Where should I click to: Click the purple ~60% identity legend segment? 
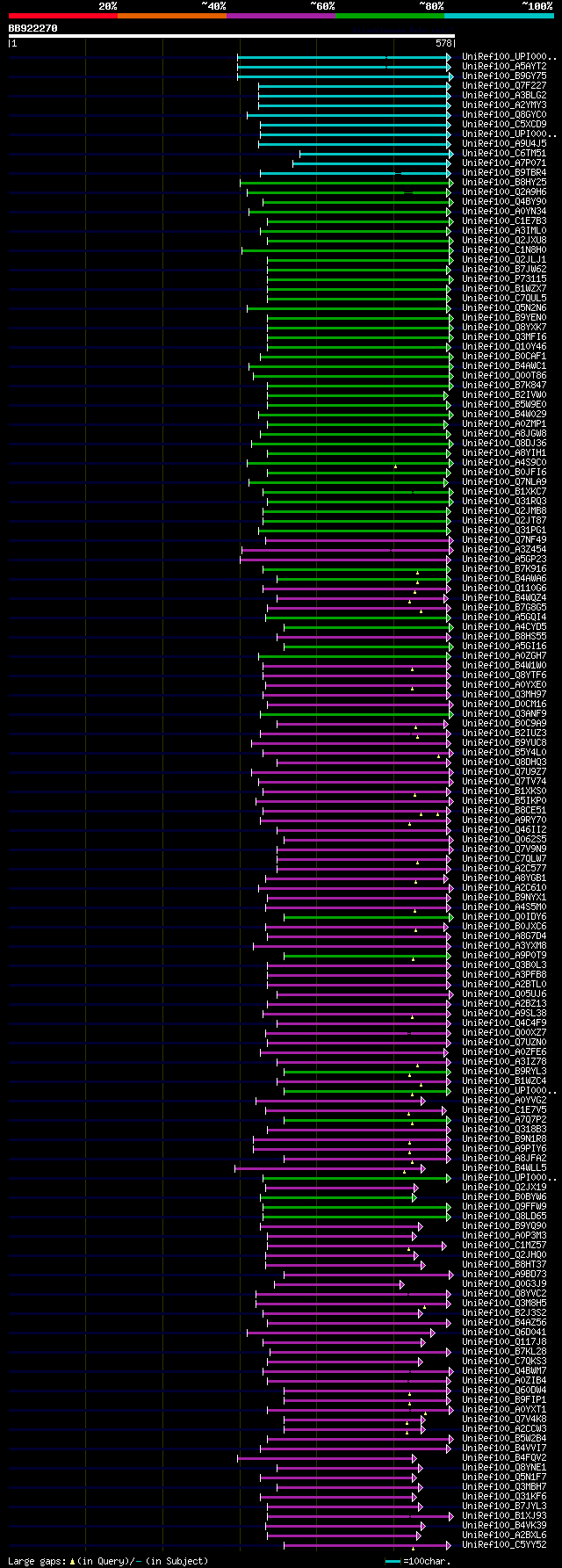(x=281, y=16)
